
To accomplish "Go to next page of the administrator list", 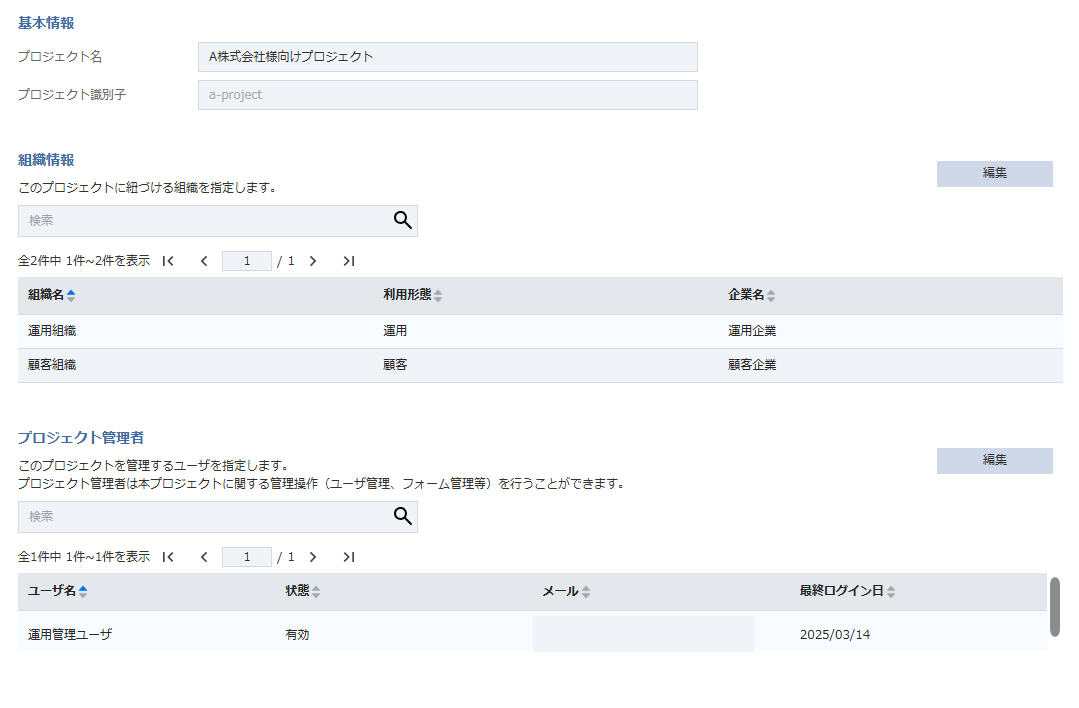I will pyautogui.click(x=313, y=557).
